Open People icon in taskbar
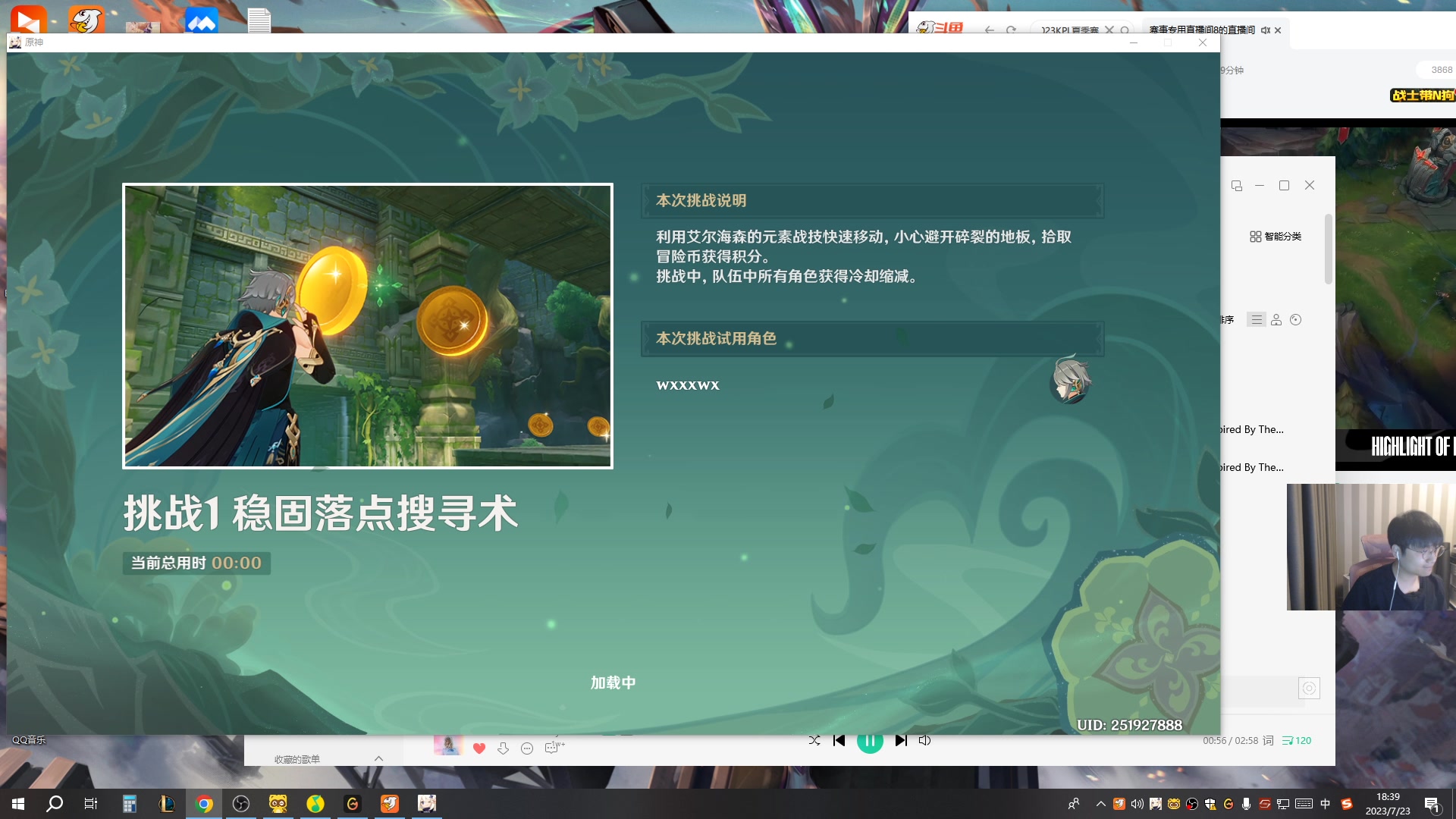Screen dimensions: 1456x819 tap(1074, 804)
